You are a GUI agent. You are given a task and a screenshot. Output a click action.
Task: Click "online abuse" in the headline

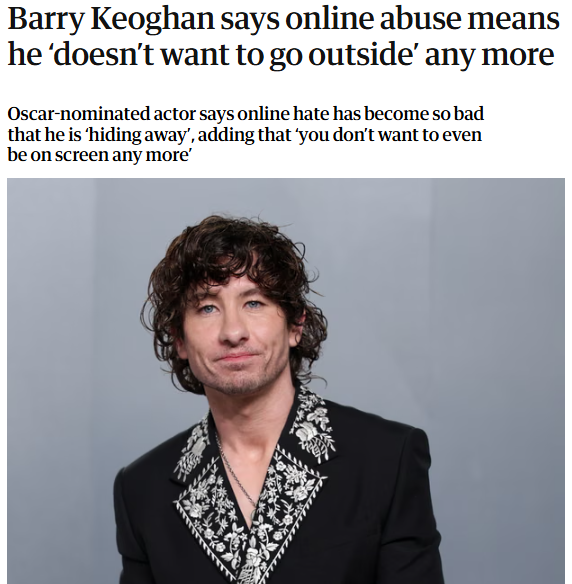coord(374,19)
